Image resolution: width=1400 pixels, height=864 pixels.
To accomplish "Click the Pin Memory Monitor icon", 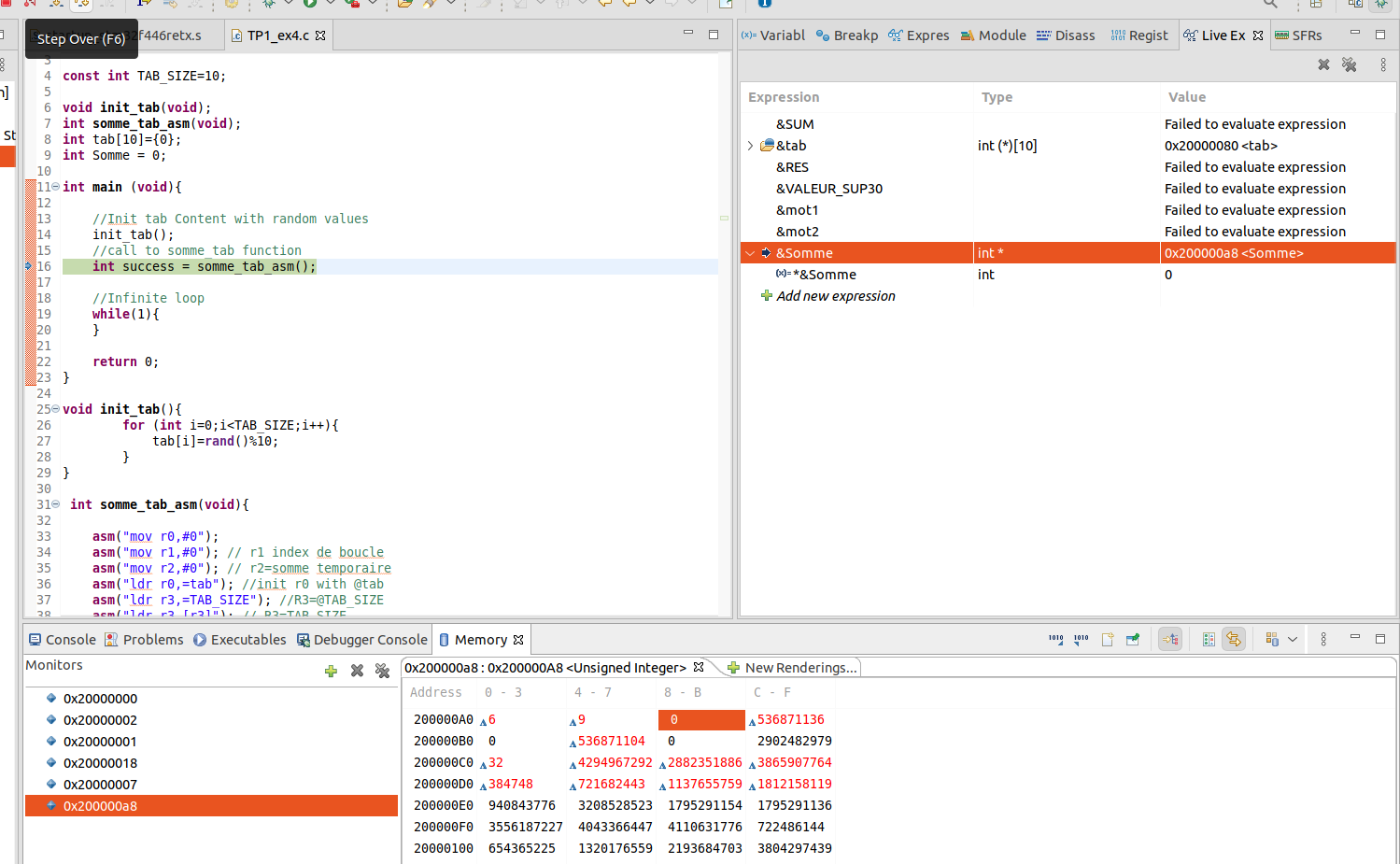I will pos(1133,640).
